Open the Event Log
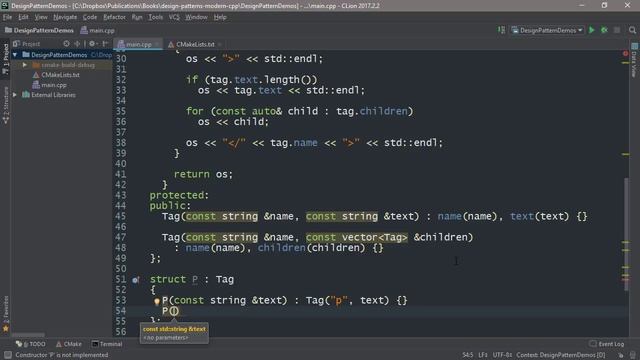This screenshot has width=640, height=360. pyautogui.click(x=607, y=344)
